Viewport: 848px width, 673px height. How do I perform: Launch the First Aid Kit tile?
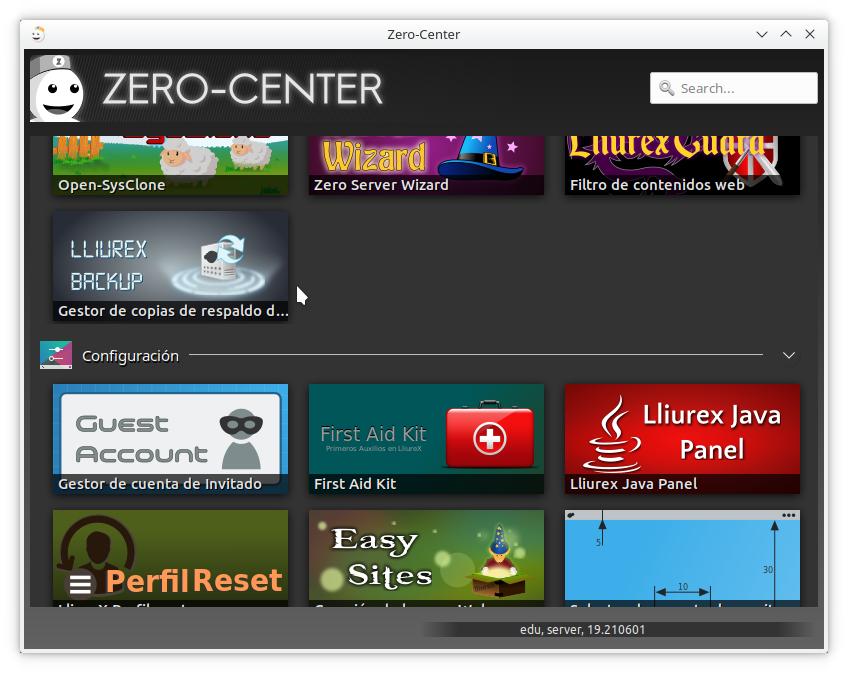point(426,439)
